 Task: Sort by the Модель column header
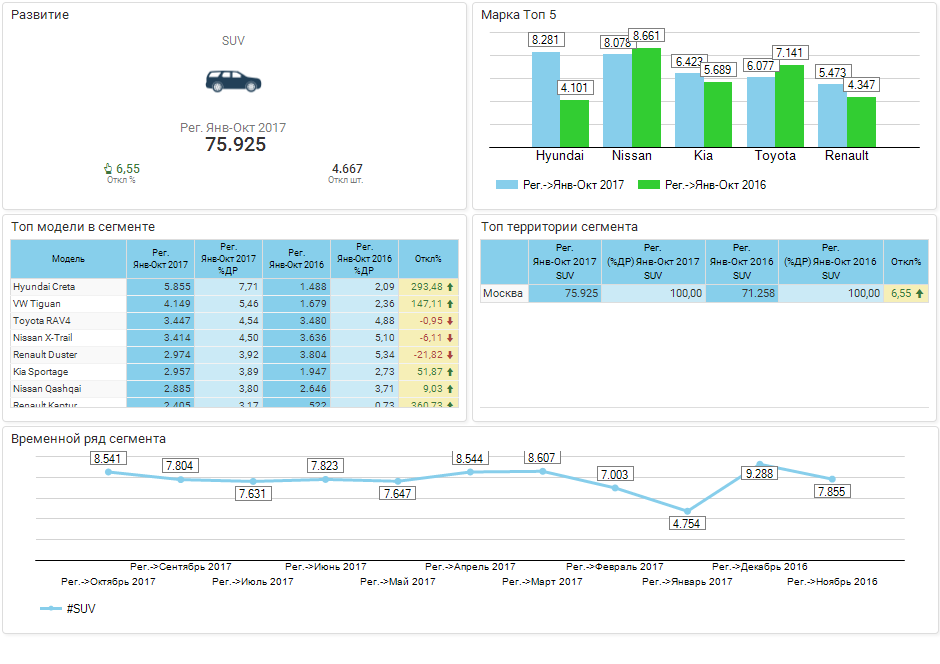[68, 259]
